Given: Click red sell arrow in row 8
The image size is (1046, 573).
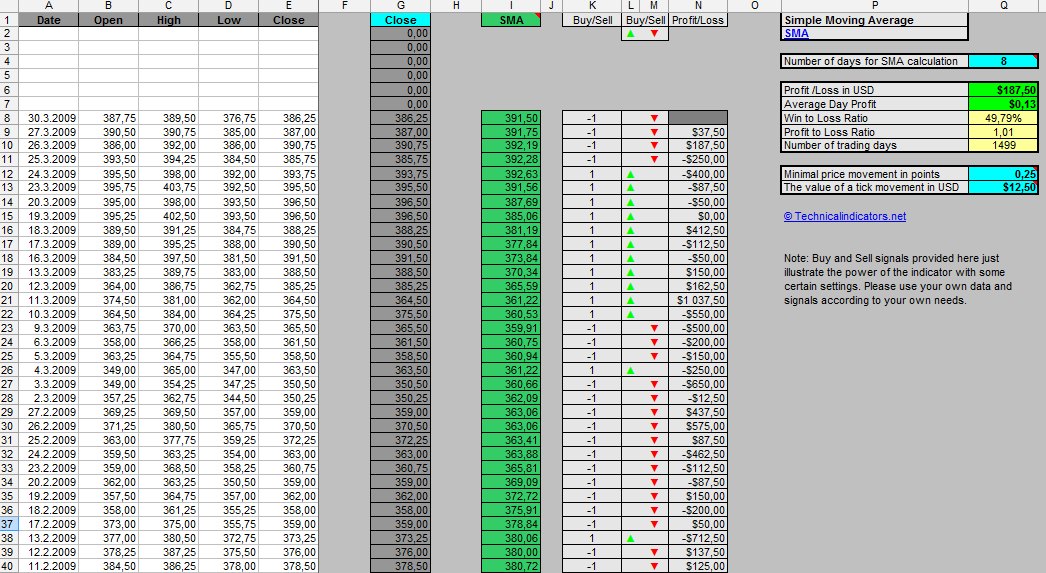Looking at the screenshot, I should (x=654, y=118).
